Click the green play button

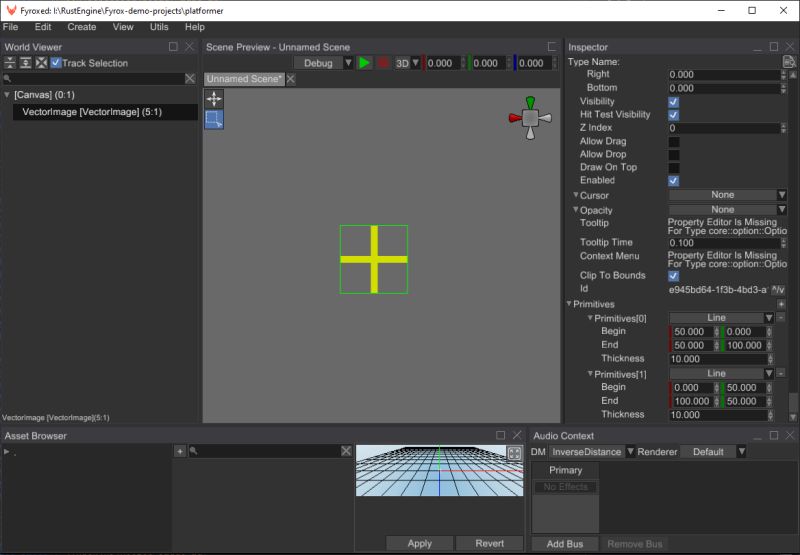(x=364, y=63)
